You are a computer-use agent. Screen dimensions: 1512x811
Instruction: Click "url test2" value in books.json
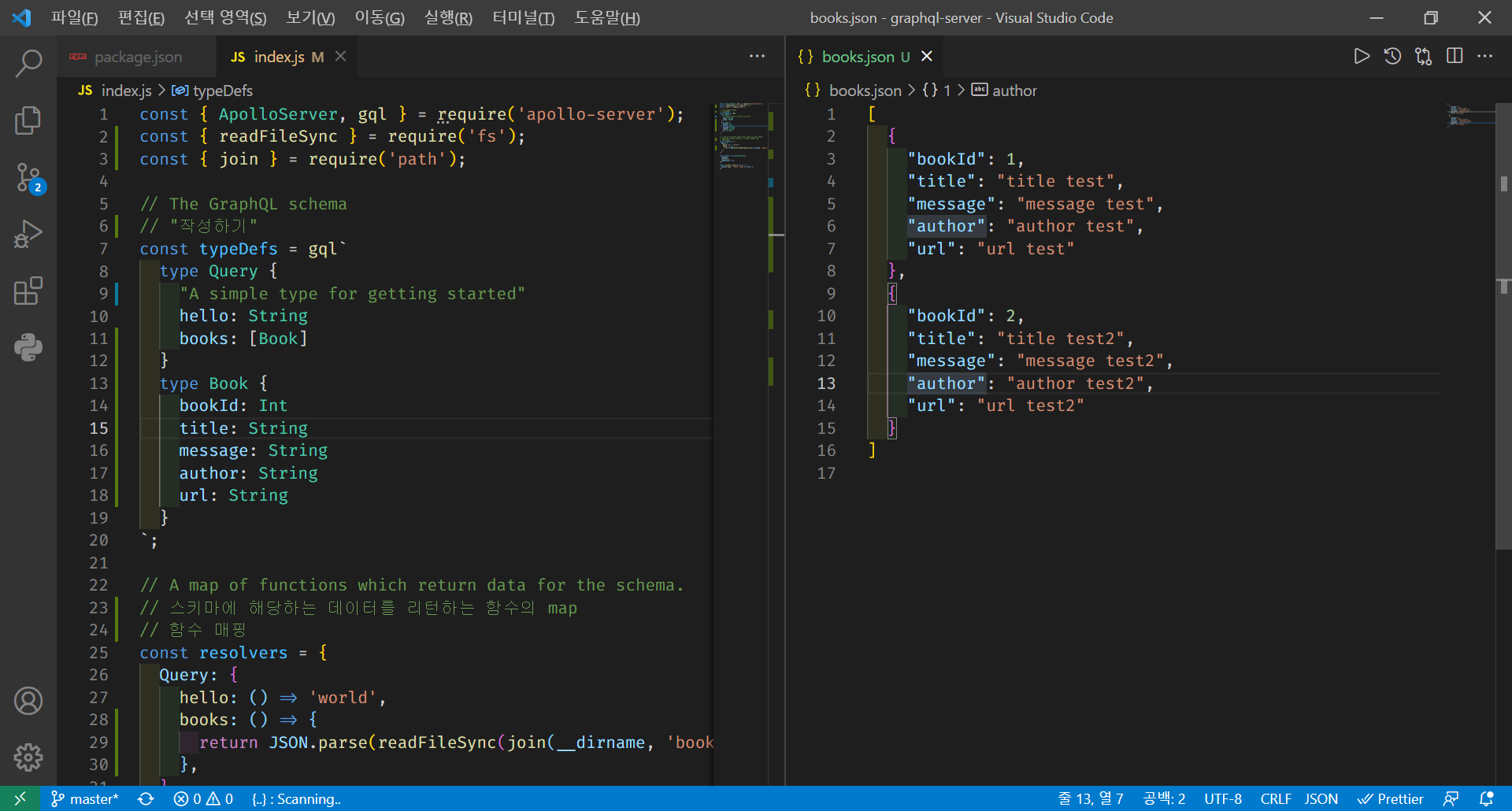click(1031, 405)
